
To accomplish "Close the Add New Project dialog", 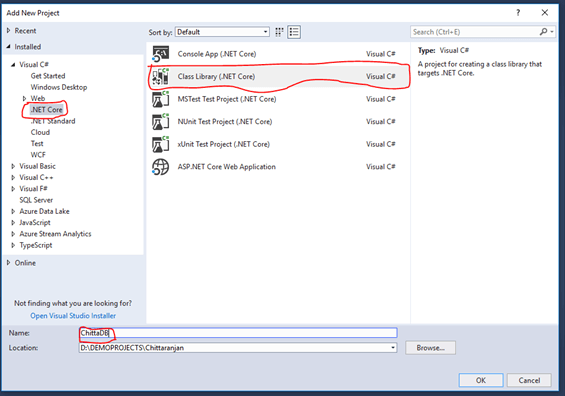I will coord(545,13).
